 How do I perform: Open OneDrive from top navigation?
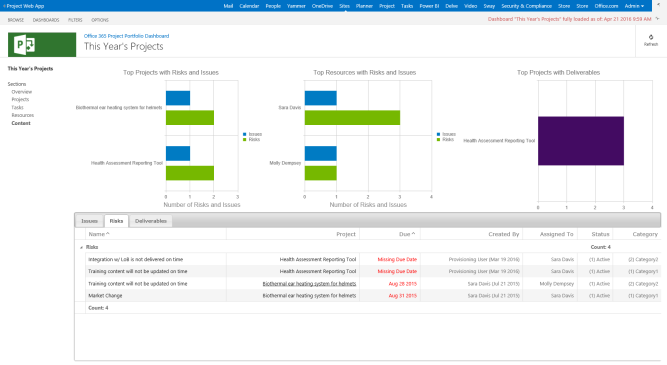coord(322,6)
